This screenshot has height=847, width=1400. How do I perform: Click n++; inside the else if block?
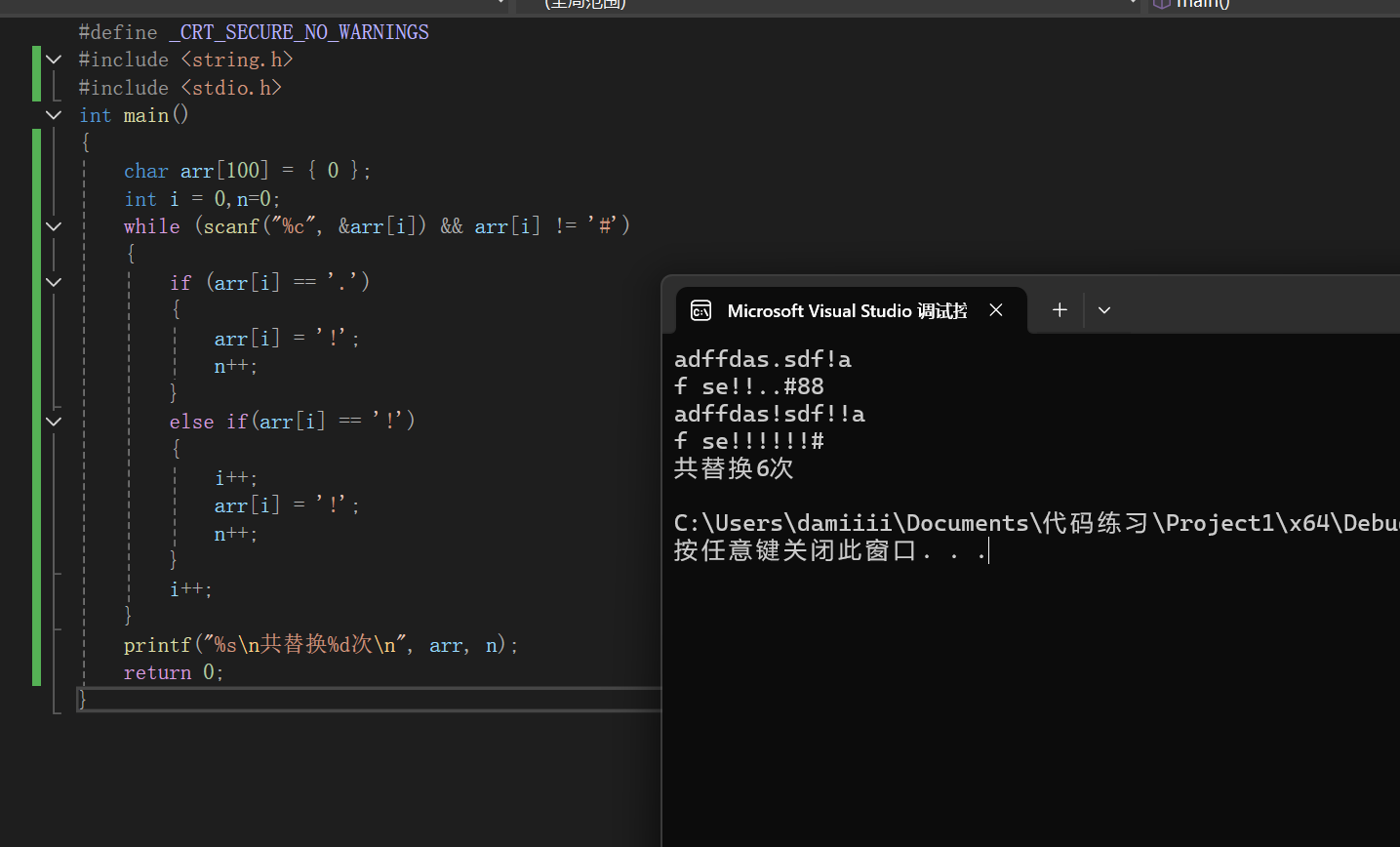click(x=236, y=534)
